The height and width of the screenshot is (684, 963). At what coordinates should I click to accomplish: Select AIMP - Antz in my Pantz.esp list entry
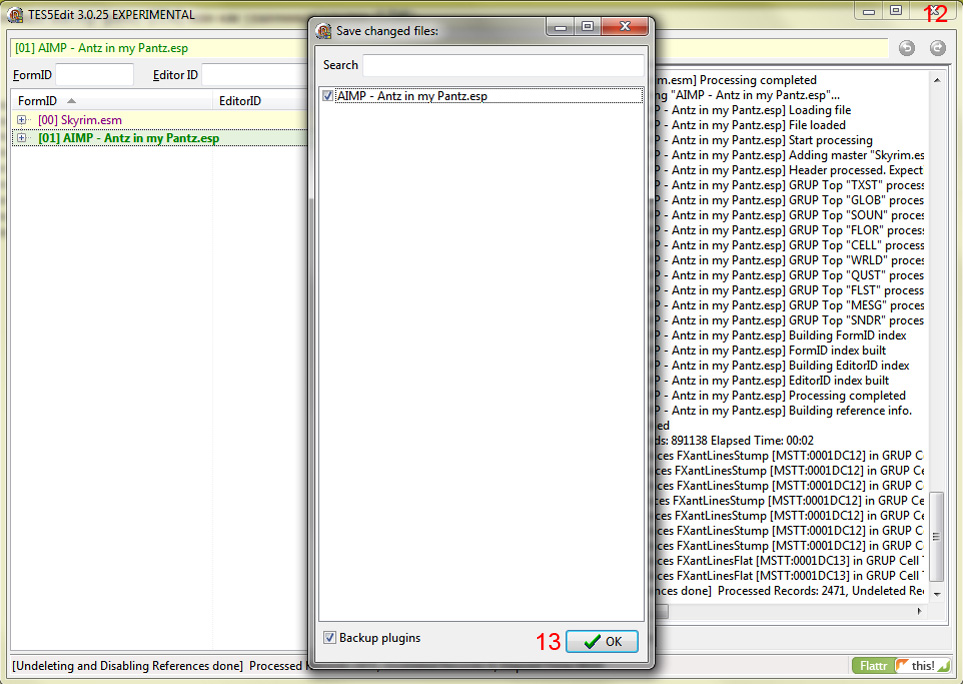(489, 96)
